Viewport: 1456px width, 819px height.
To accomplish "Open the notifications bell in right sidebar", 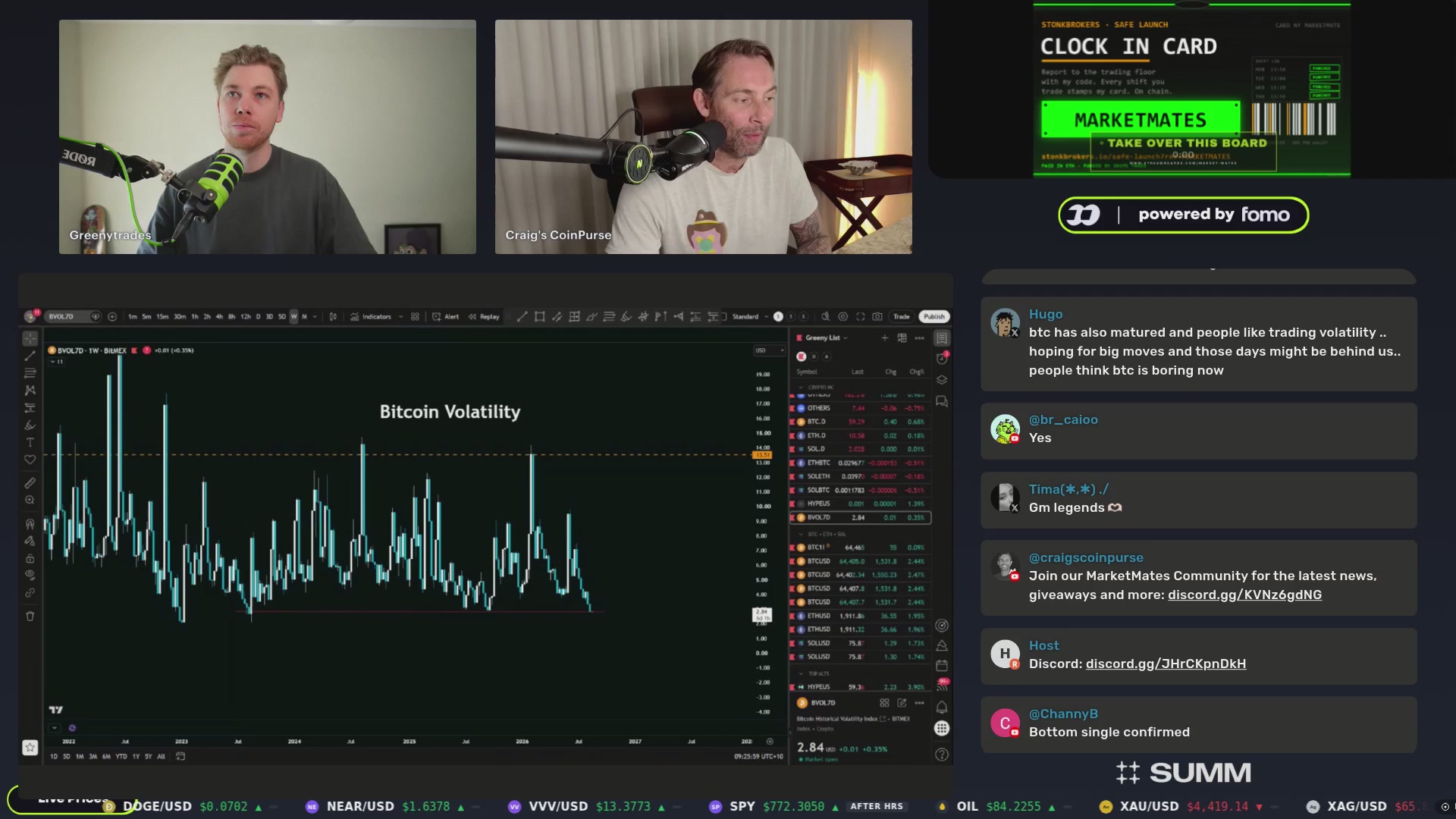I will tap(941, 707).
